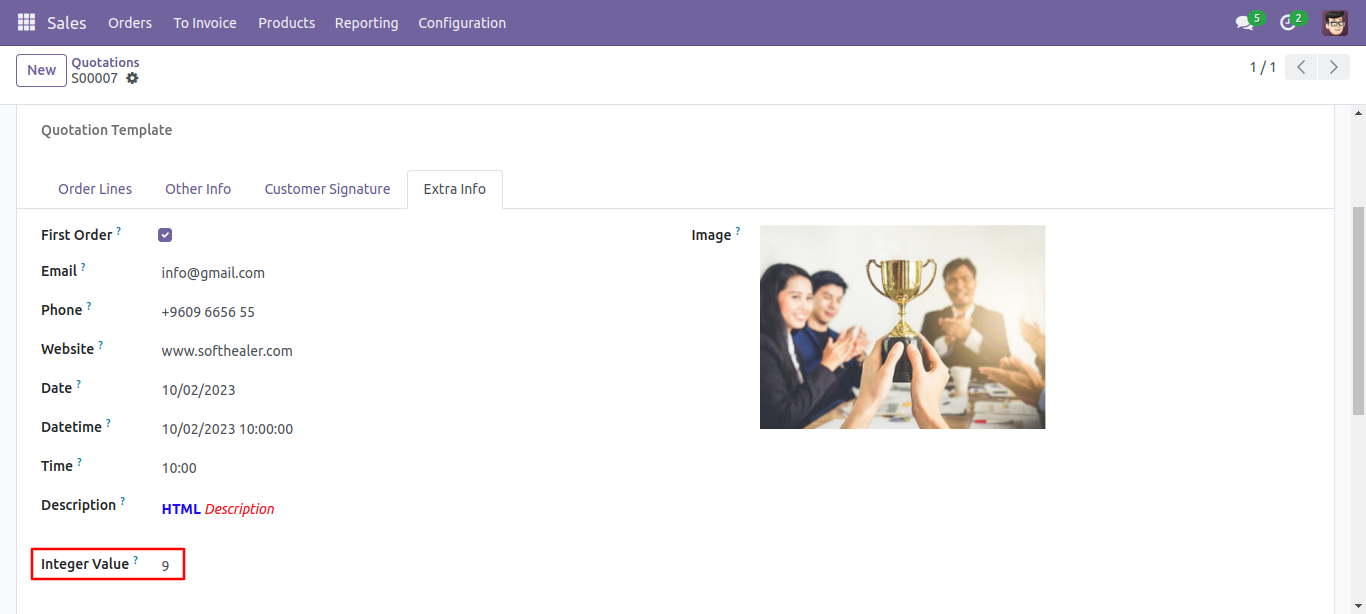Click the Date field 10/02/2023
The width and height of the screenshot is (1366, 614).
point(199,390)
